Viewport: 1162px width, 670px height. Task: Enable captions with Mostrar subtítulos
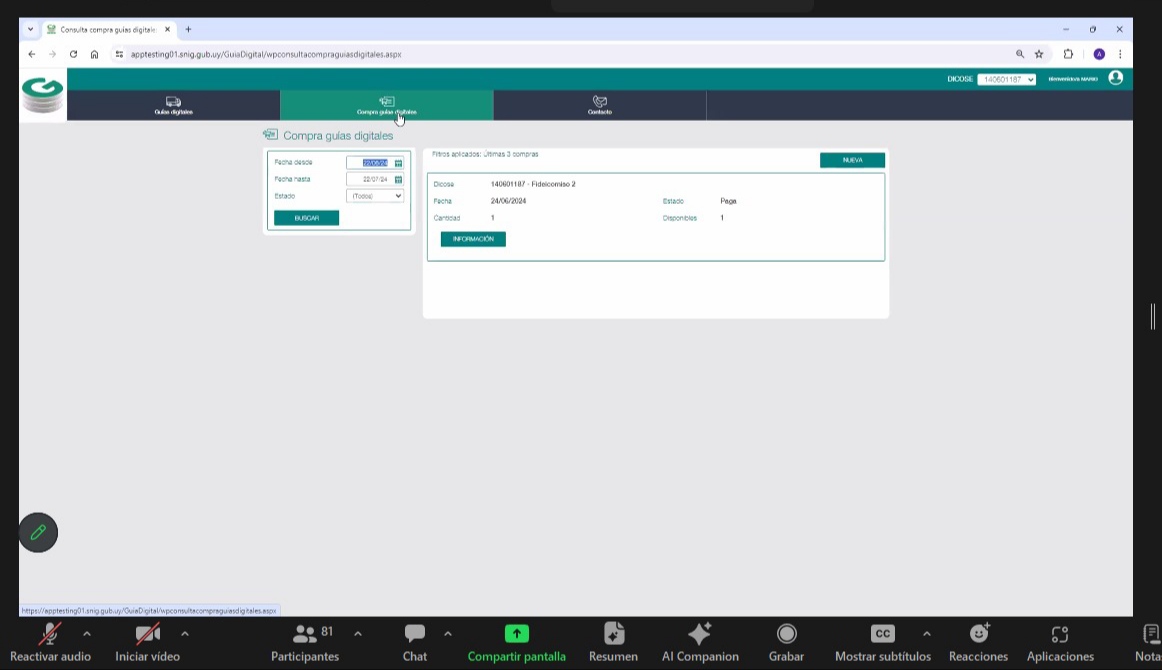click(x=883, y=643)
